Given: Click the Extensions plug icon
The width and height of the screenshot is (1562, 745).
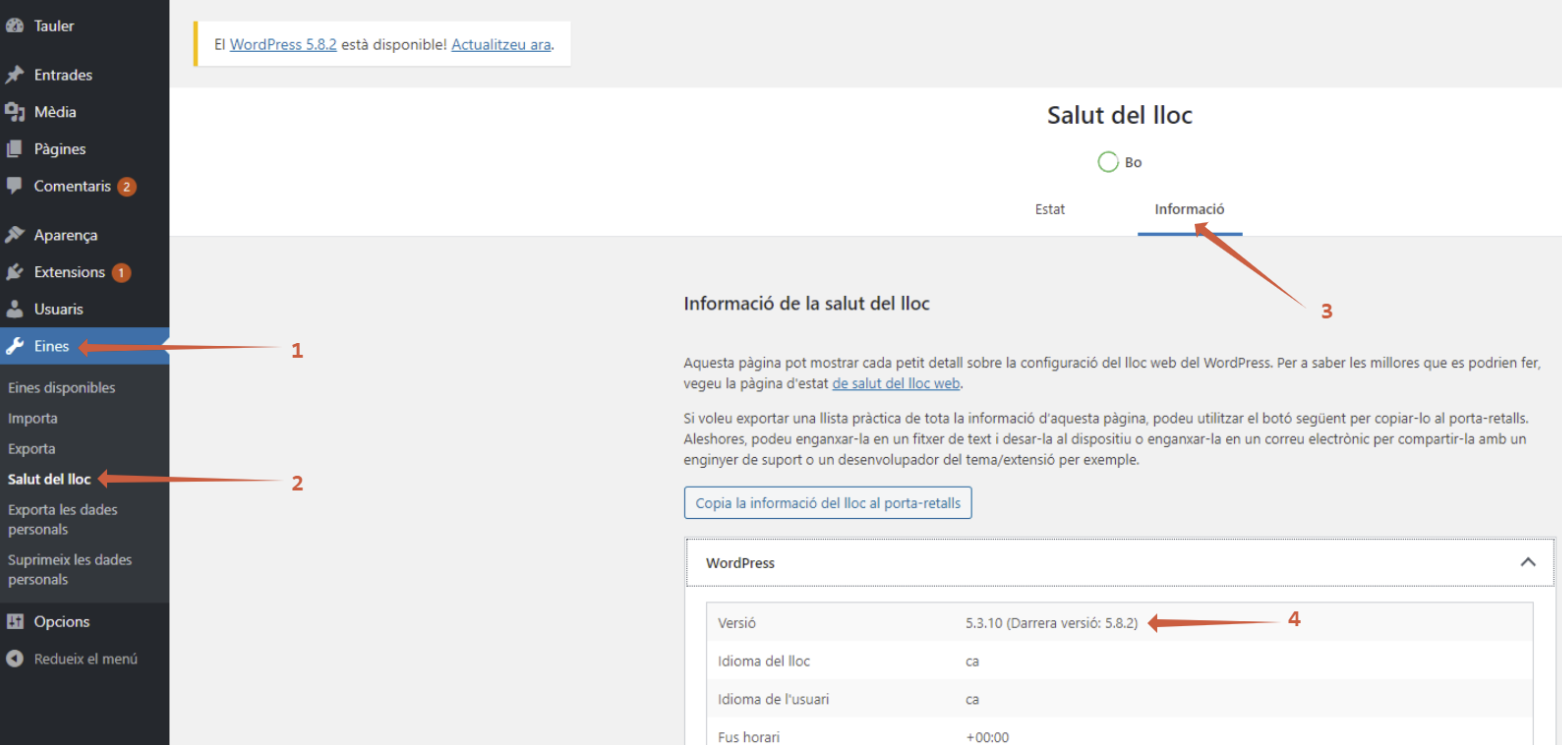Looking at the screenshot, I should (x=14, y=272).
